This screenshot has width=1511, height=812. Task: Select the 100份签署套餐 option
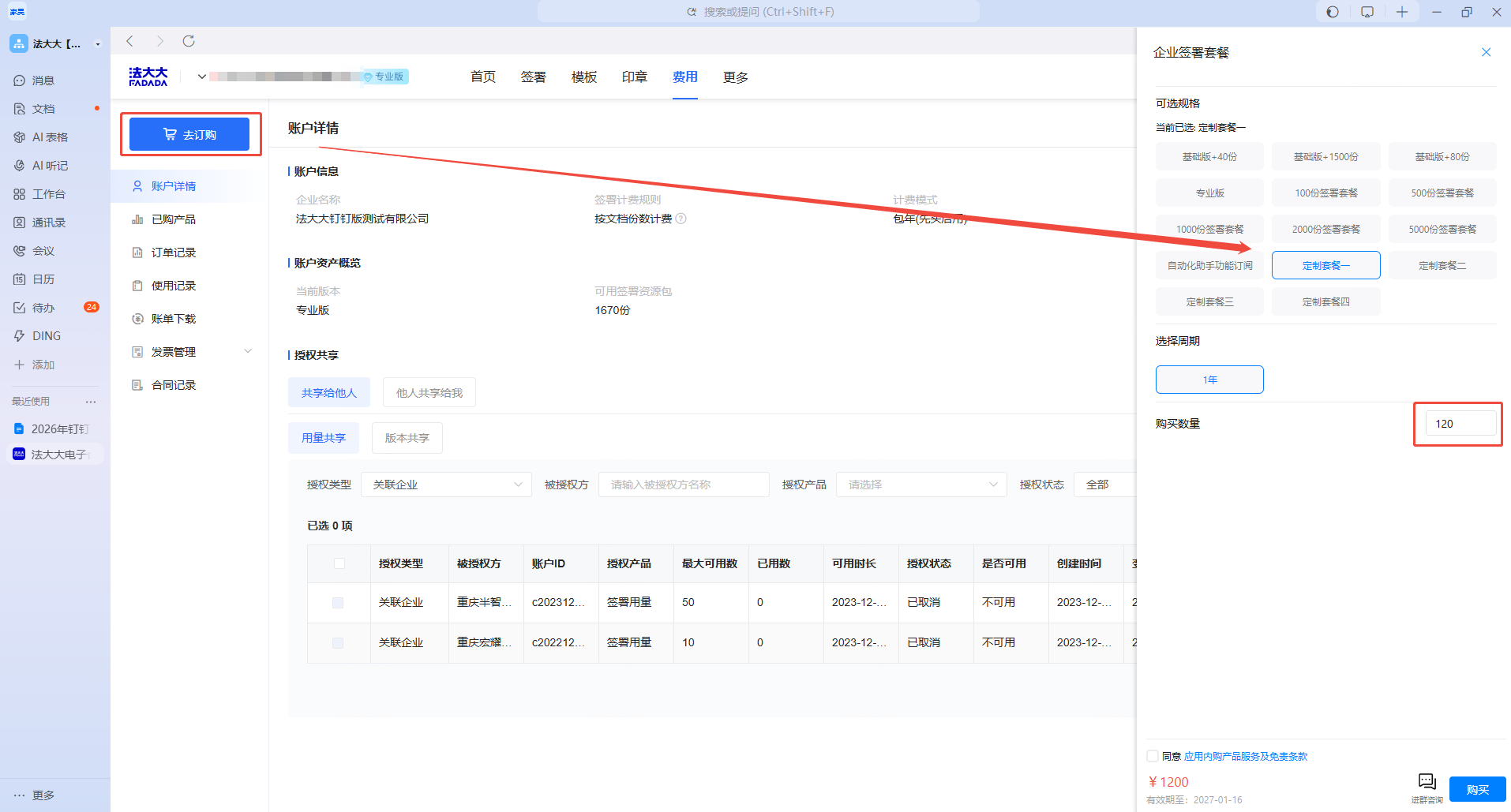tap(1326, 193)
